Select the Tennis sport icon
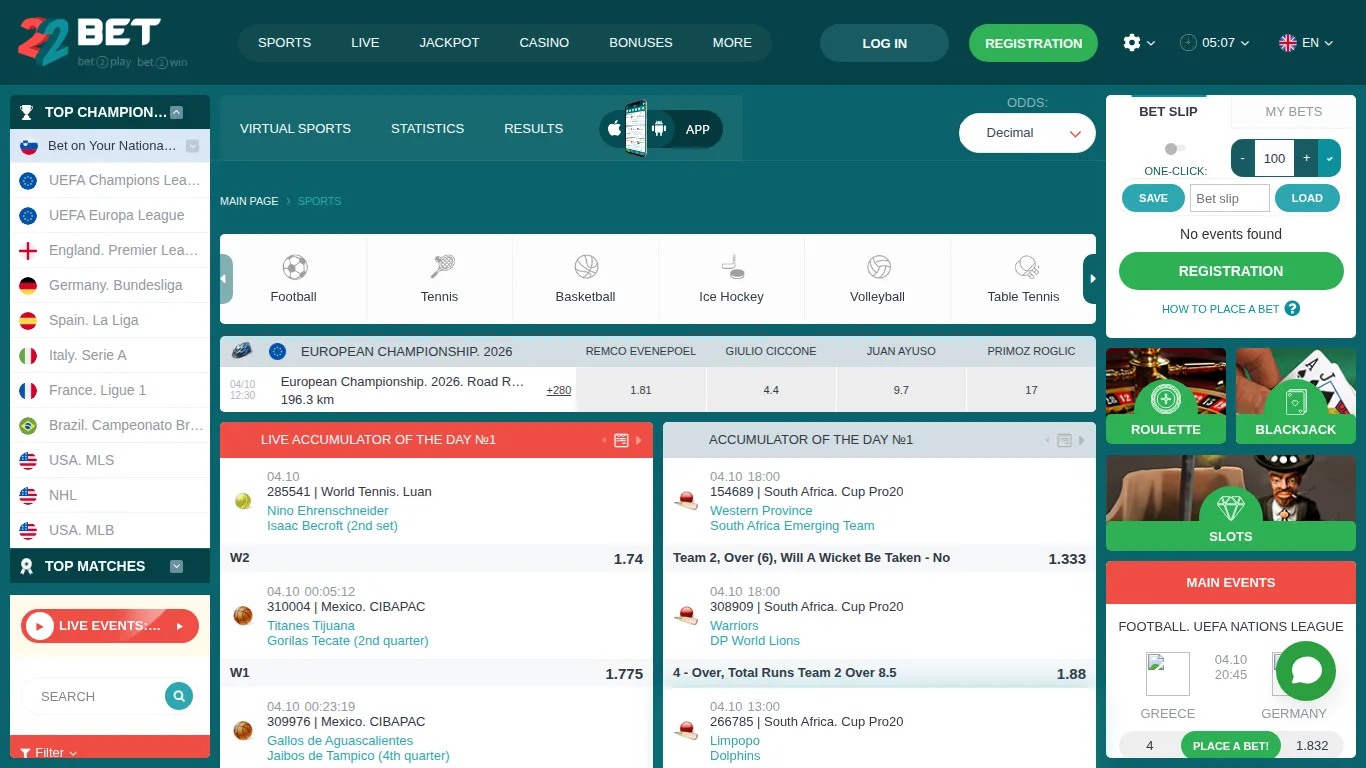 [x=440, y=279]
